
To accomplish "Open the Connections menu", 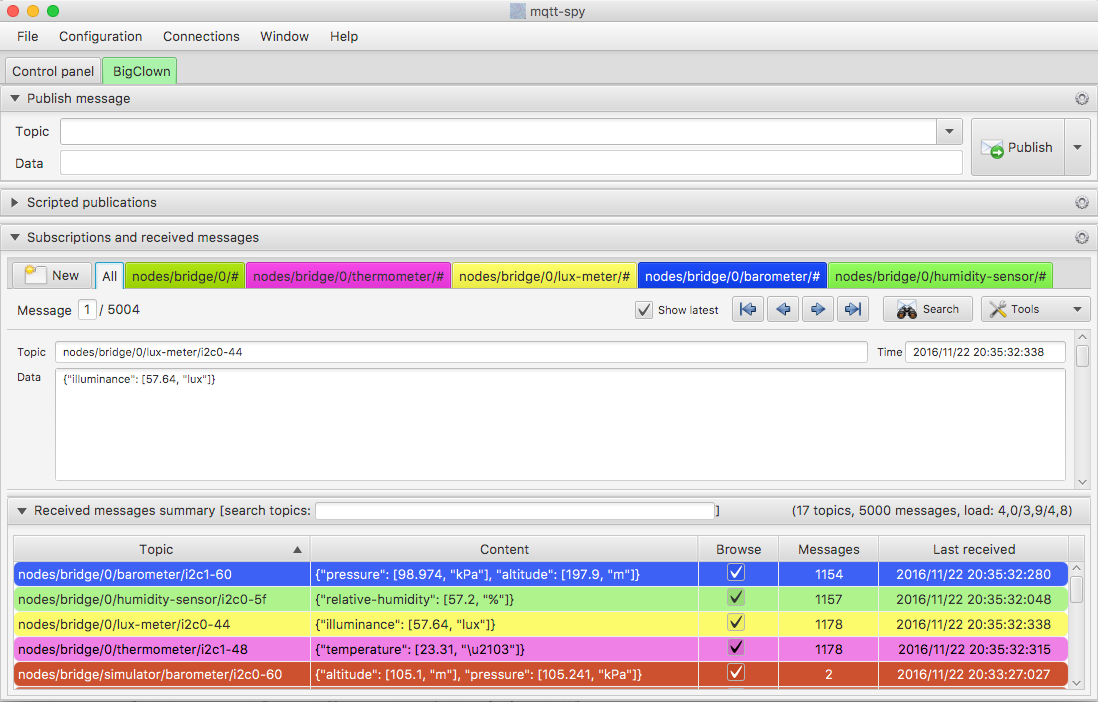I will (x=201, y=36).
